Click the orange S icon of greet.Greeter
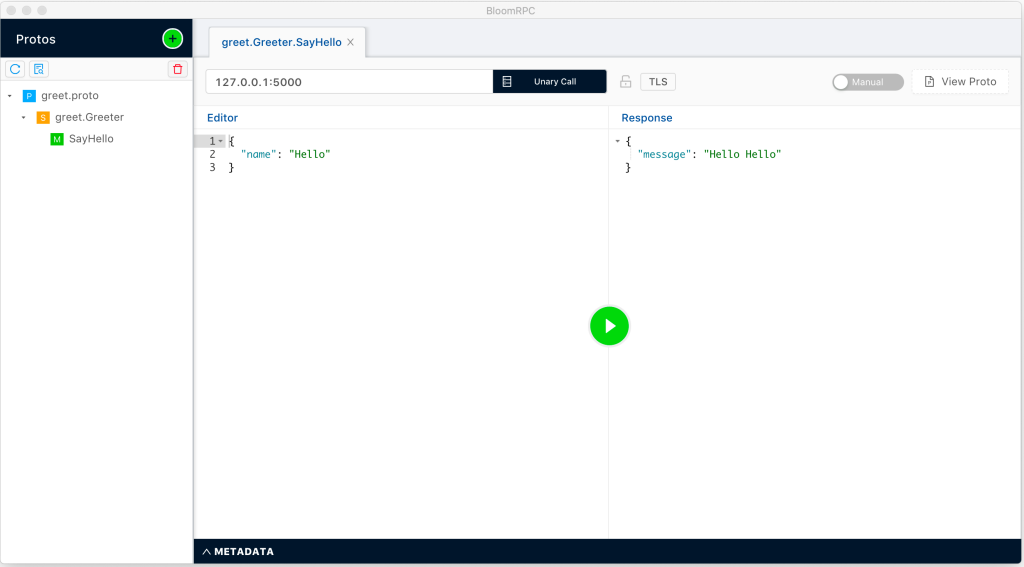 coord(42,118)
